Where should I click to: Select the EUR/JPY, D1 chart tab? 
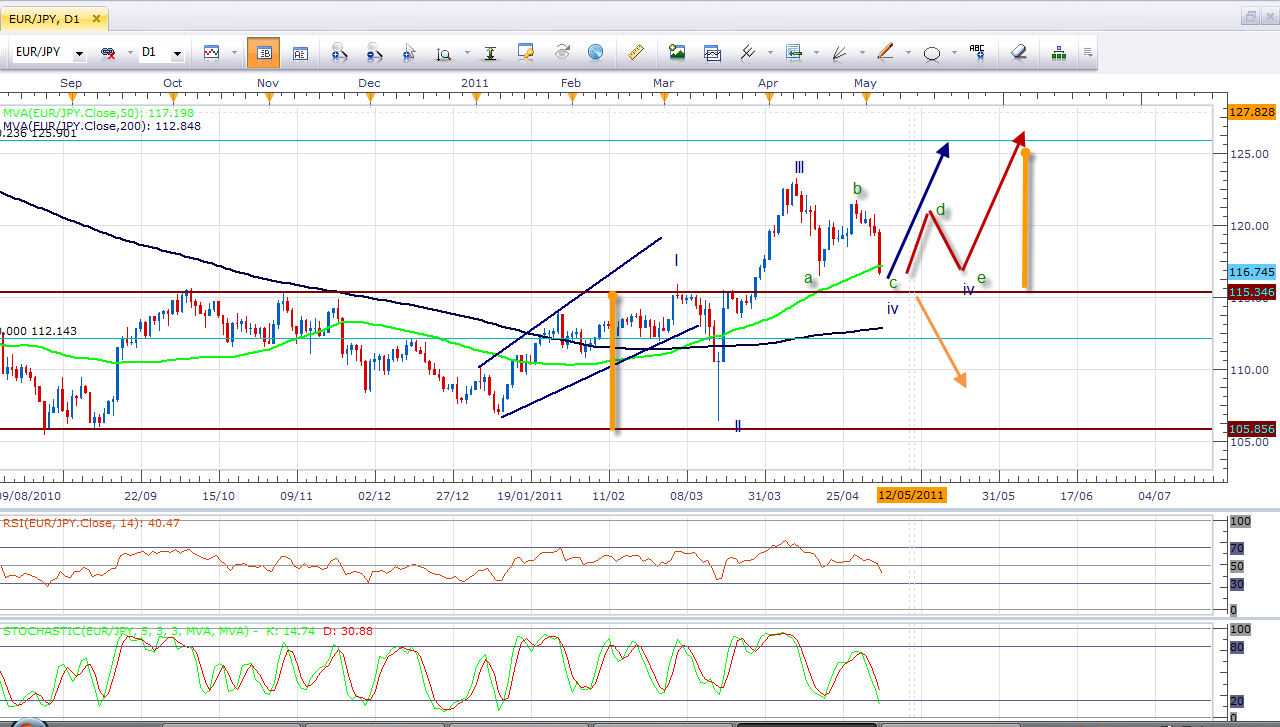[53, 18]
